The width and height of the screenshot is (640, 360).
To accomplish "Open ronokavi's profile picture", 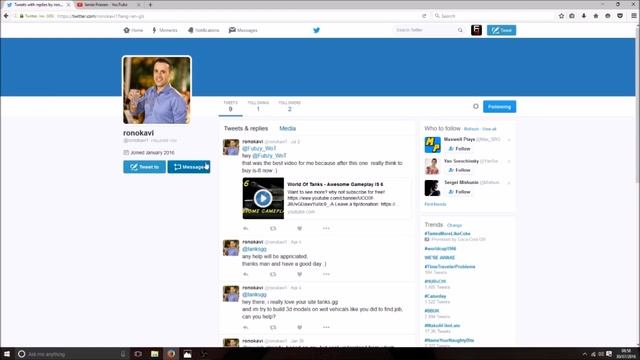I will point(157,90).
